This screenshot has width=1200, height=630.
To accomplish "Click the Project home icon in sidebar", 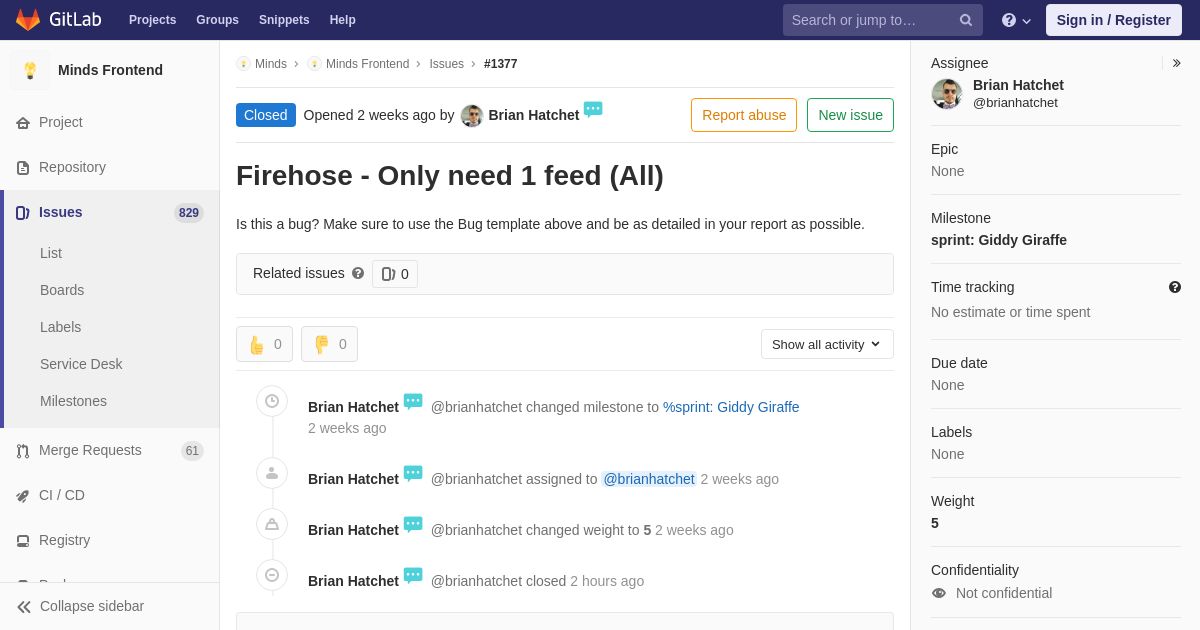I will tap(23, 123).
